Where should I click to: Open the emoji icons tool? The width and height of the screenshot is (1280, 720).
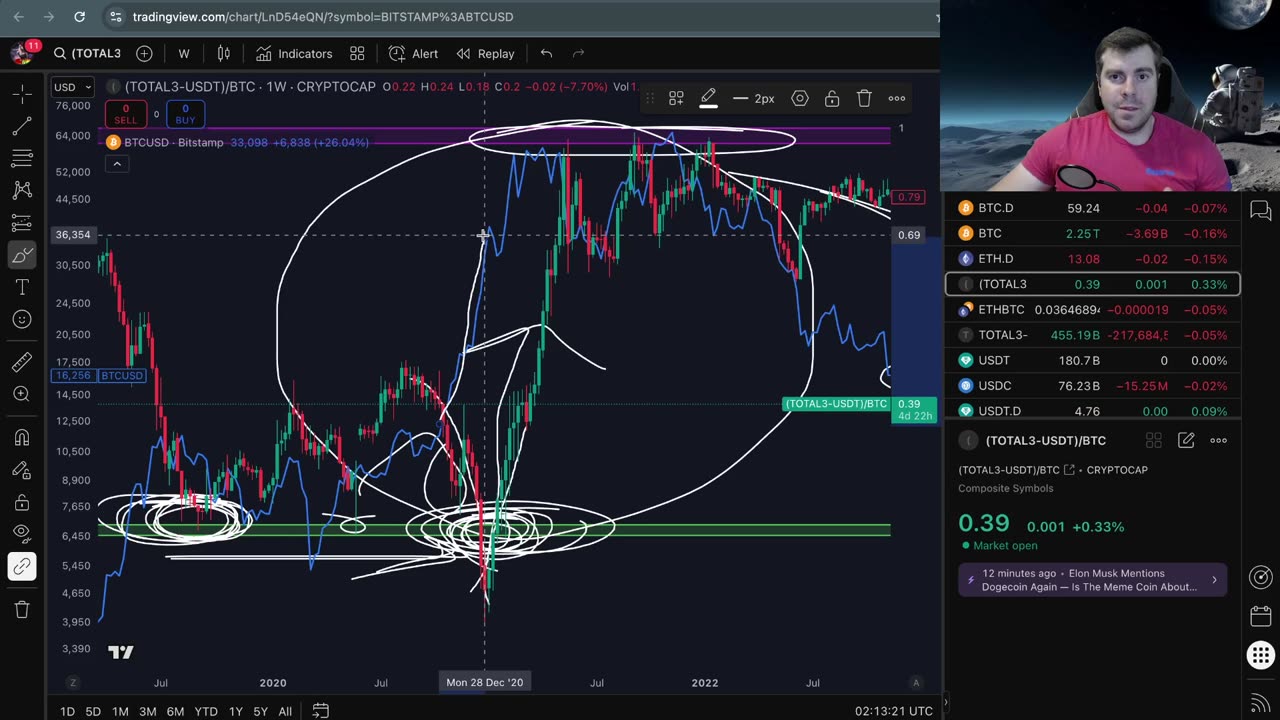[22, 319]
